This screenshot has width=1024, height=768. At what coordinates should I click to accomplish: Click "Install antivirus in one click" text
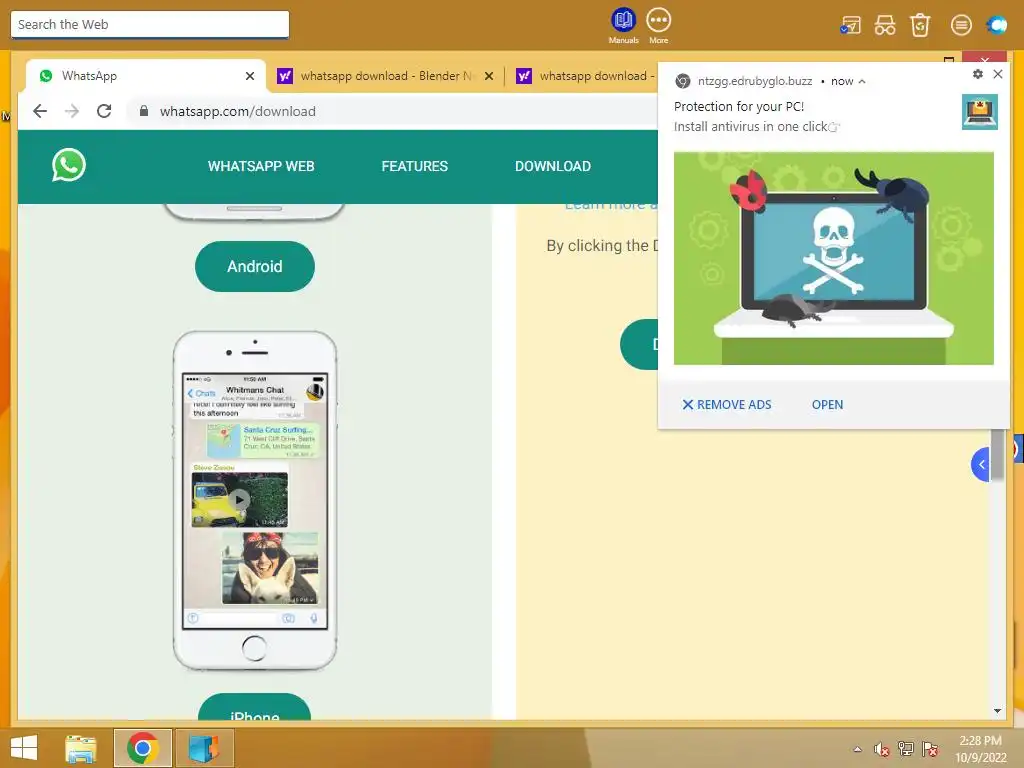(x=750, y=127)
